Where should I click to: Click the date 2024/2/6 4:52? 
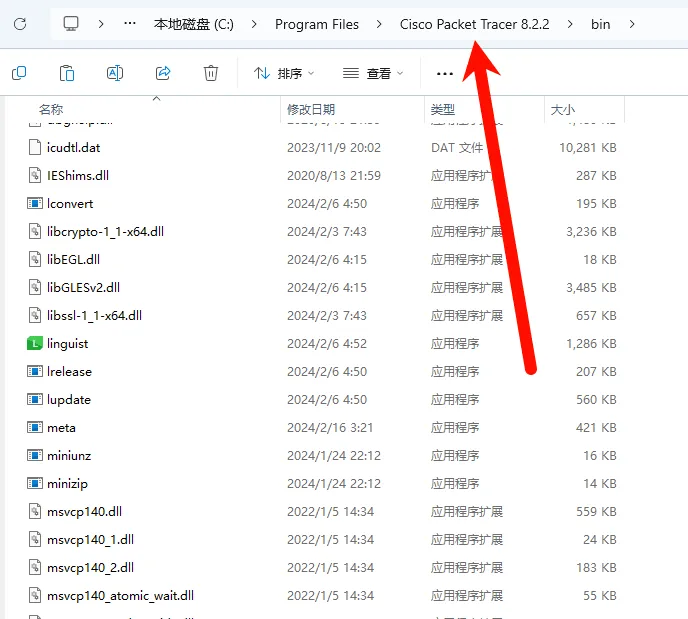(327, 343)
